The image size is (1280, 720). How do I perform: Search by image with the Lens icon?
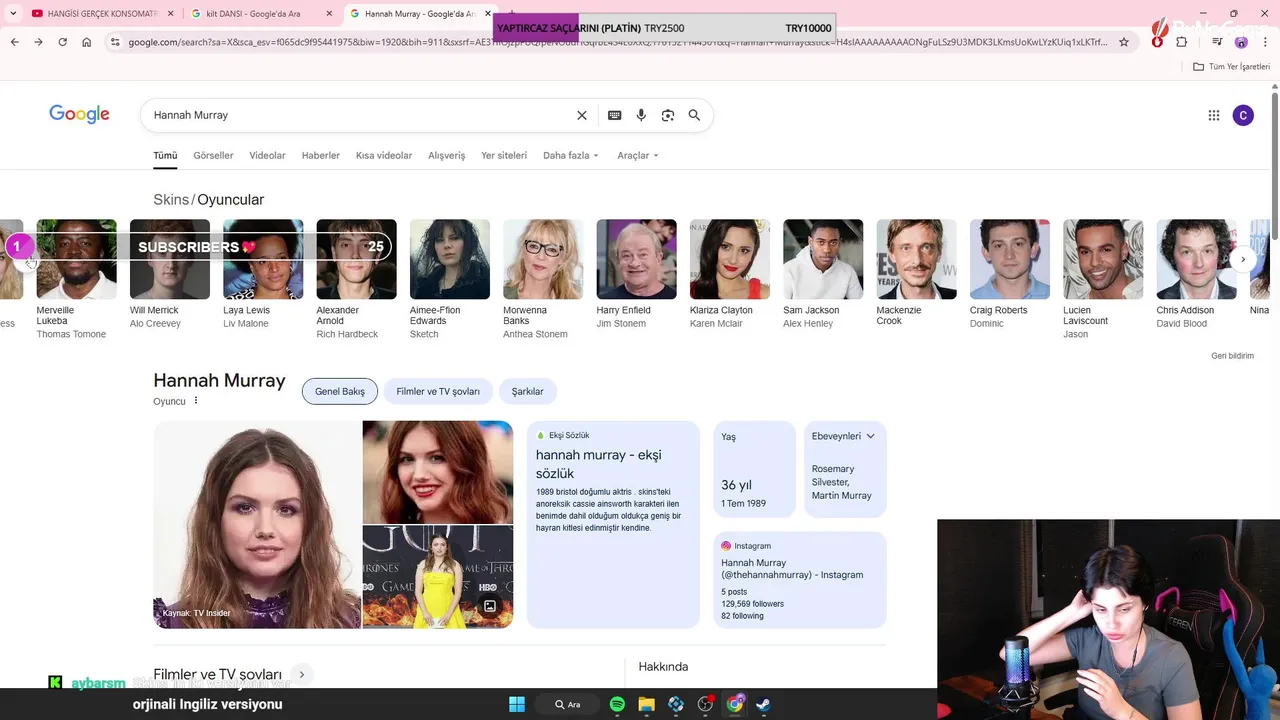point(668,115)
